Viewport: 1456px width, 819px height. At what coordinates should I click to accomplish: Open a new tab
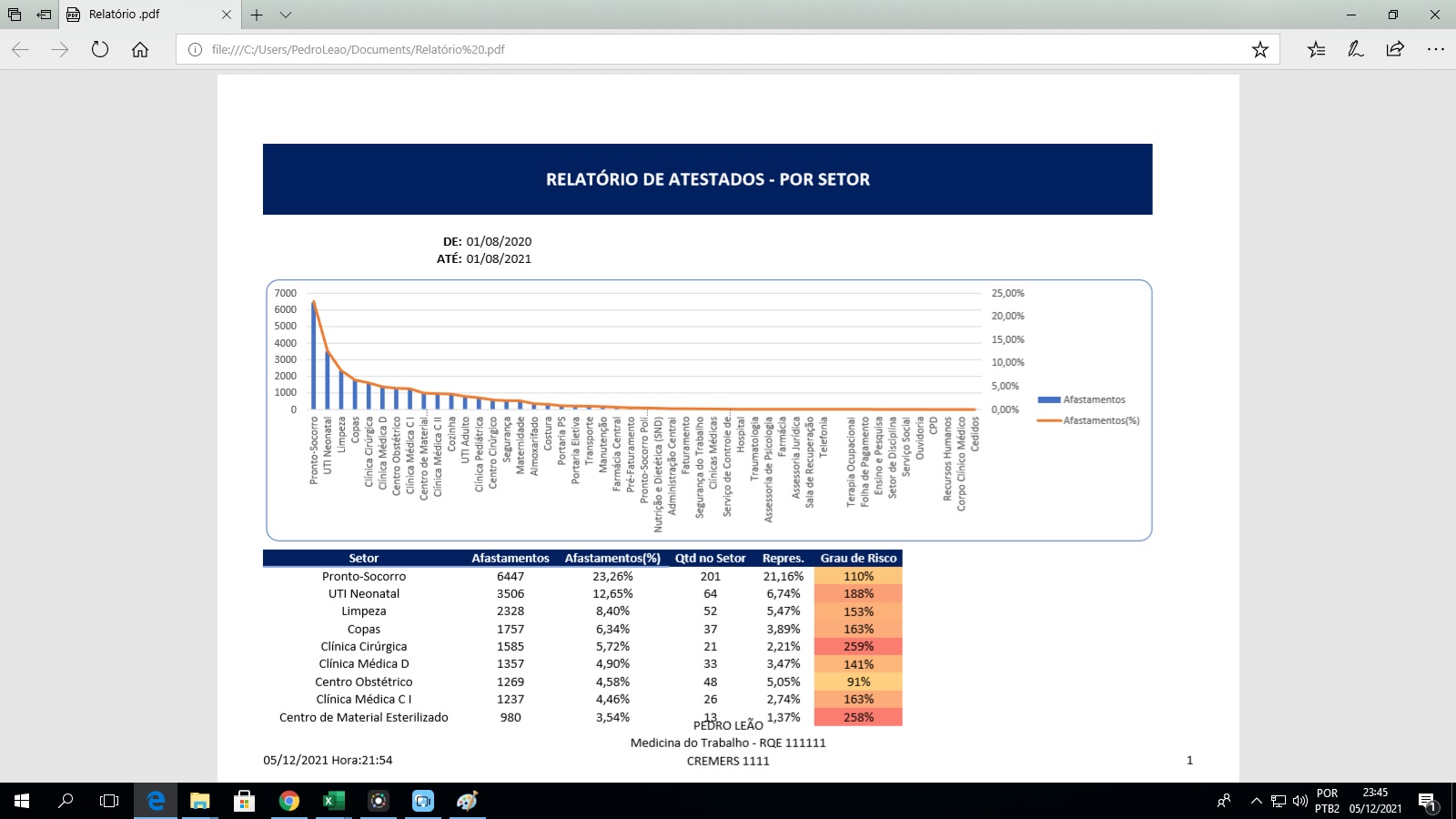click(x=257, y=15)
